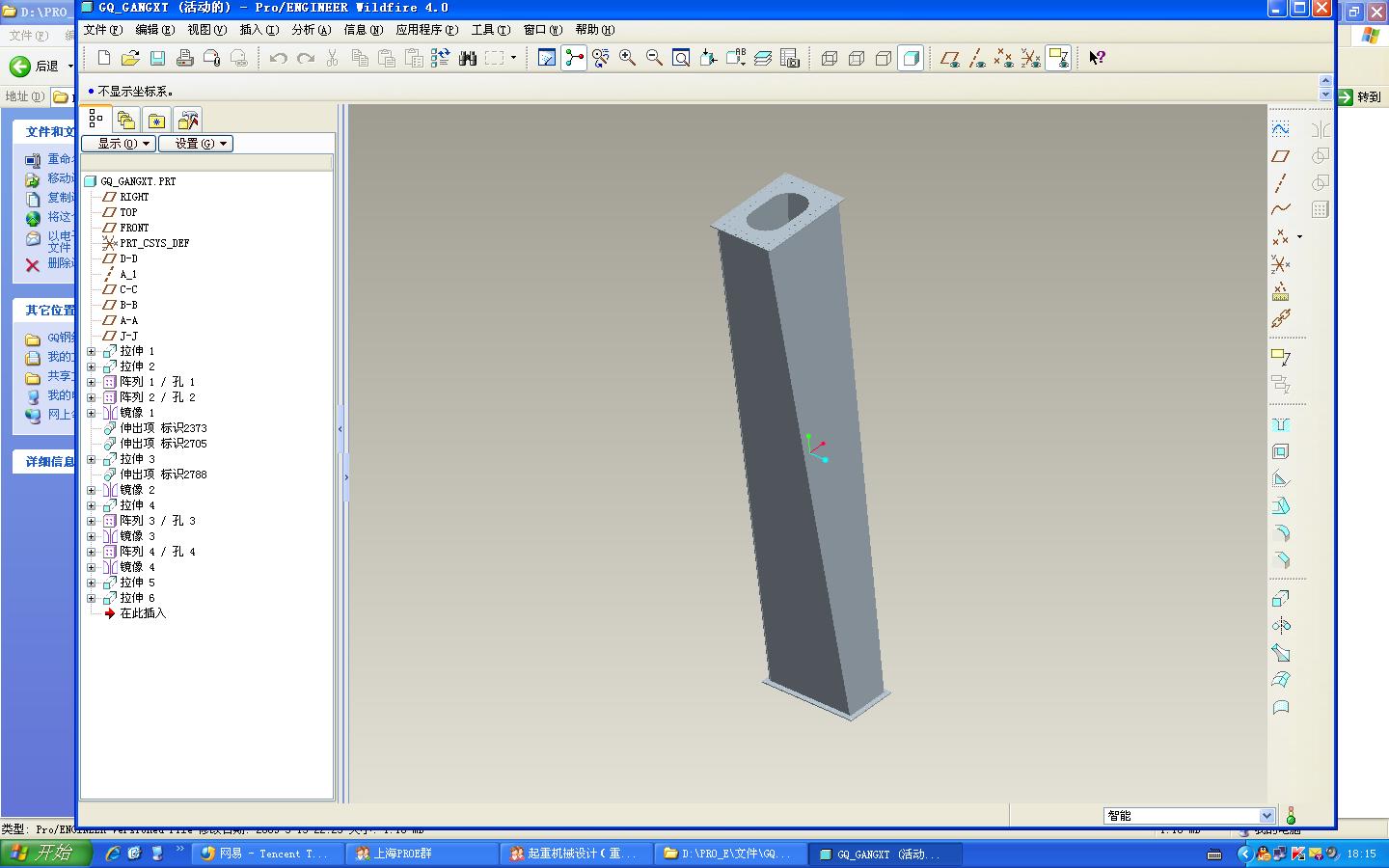Expand the 镜像 1 feature node
The width and height of the screenshot is (1389, 868).
coord(92,413)
